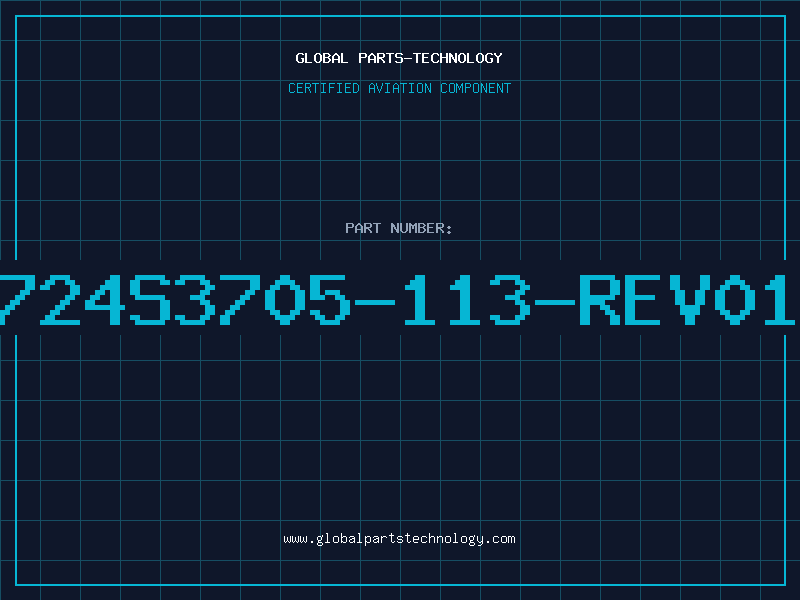Click the word GLOBAL in the title
The image size is (800, 600).
322,58
